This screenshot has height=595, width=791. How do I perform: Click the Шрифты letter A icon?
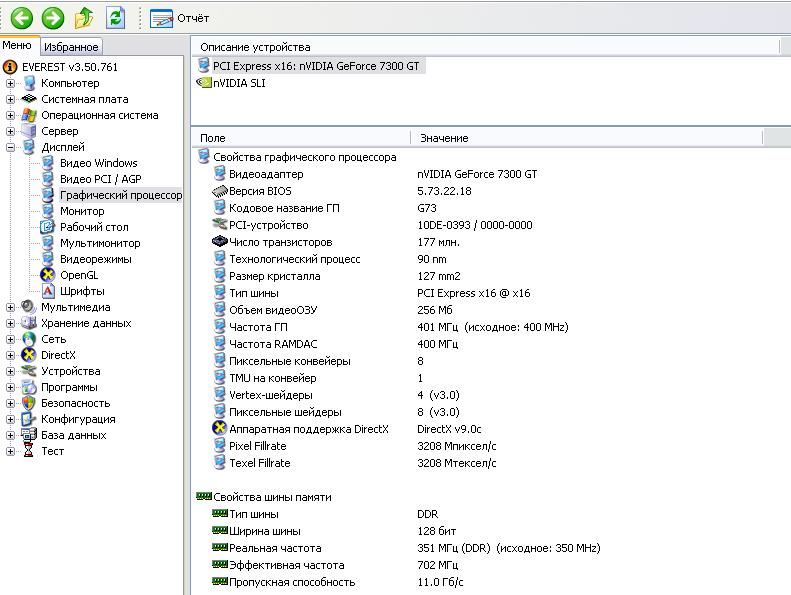[x=47, y=291]
